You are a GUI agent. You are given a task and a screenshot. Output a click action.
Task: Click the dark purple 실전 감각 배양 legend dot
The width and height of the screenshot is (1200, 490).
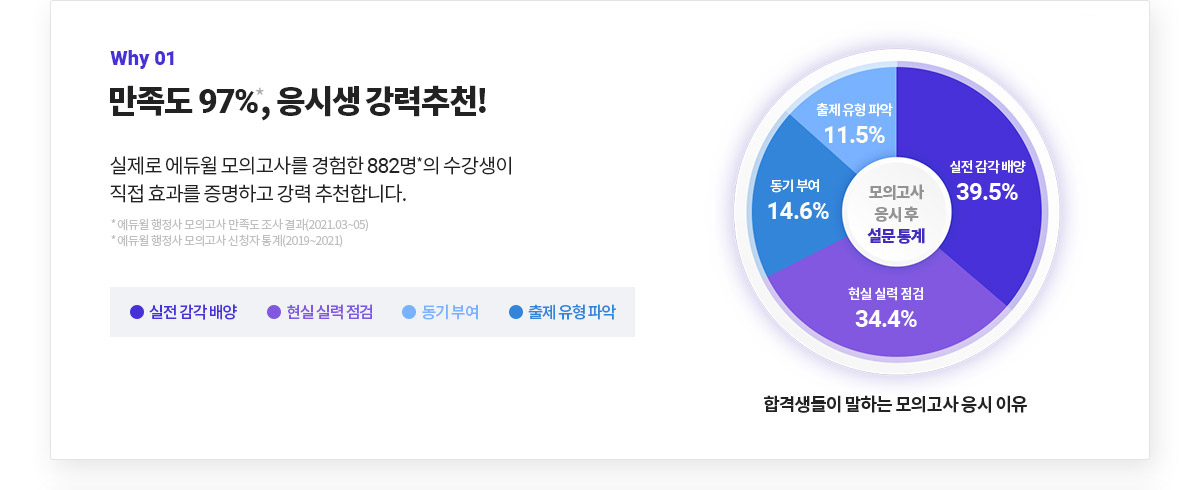pos(138,312)
